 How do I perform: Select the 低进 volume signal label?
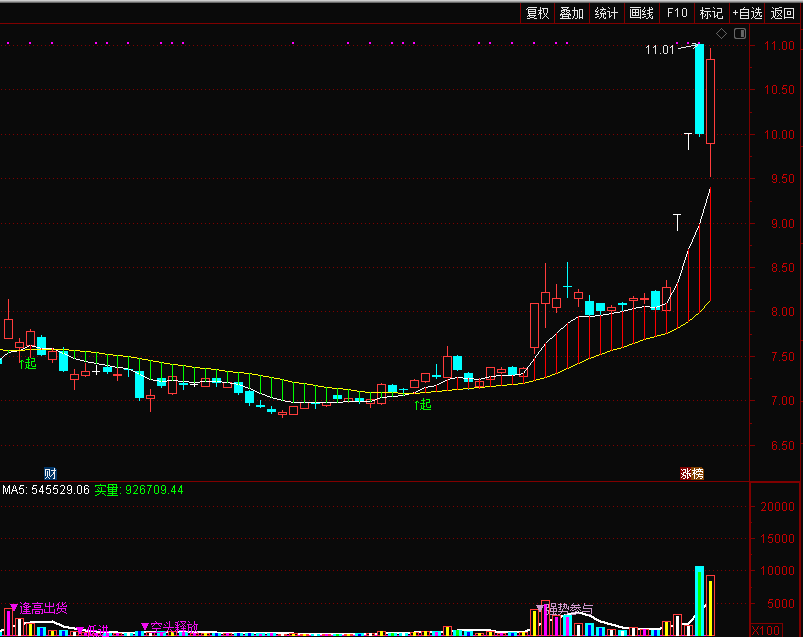pos(93,630)
